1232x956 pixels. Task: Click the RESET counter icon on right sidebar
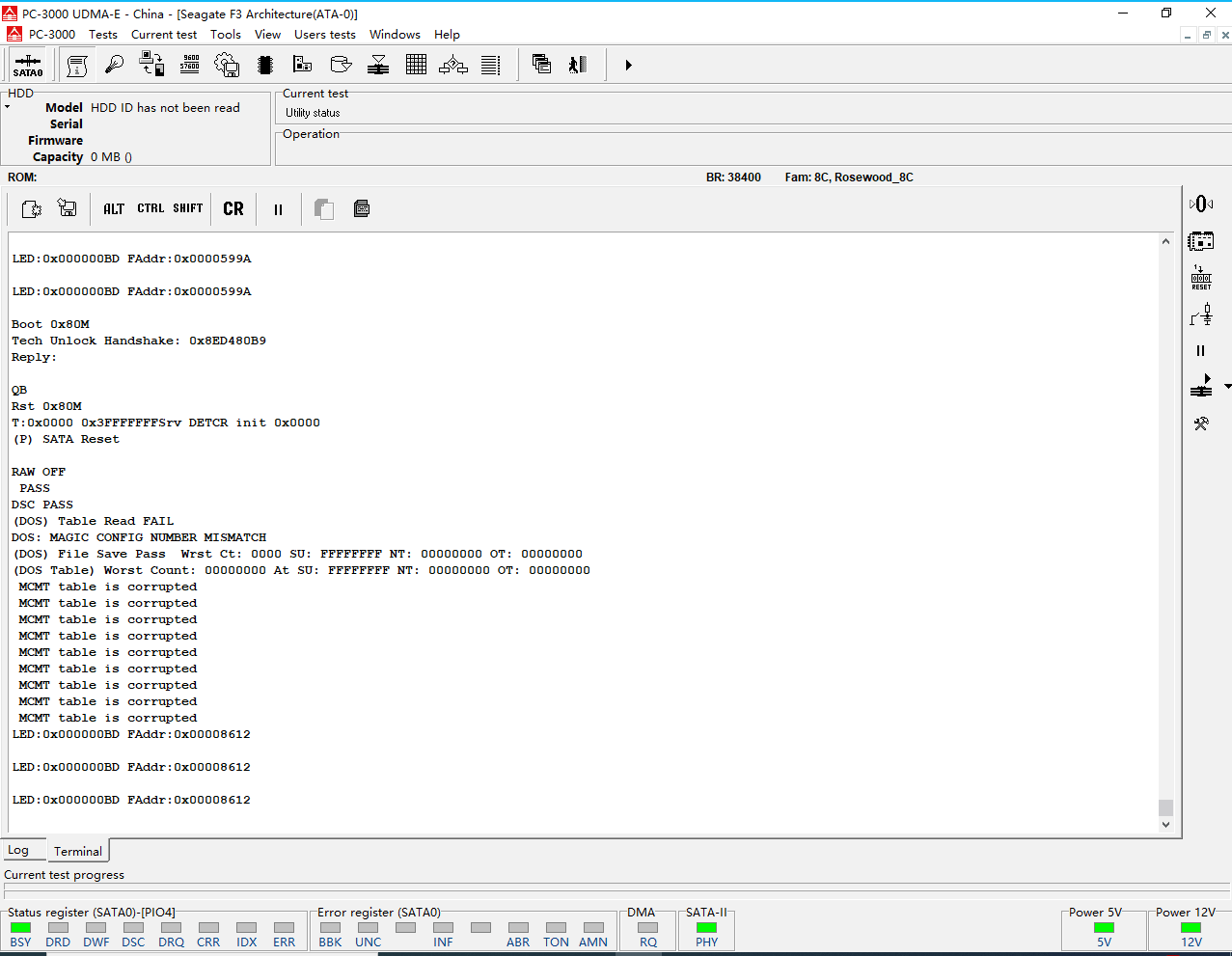click(x=1201, y=278)
